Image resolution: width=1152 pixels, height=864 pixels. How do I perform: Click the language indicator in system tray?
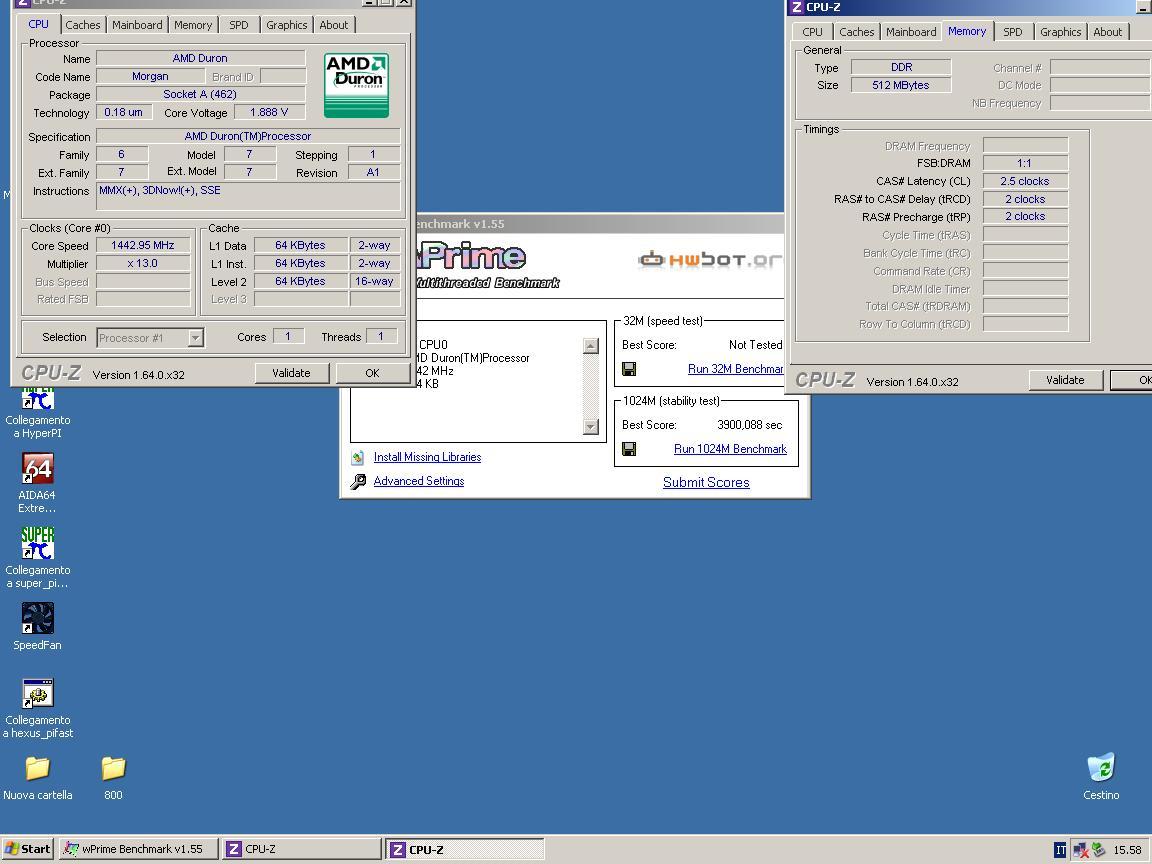pyautogui.click(x=1060, y=849)
